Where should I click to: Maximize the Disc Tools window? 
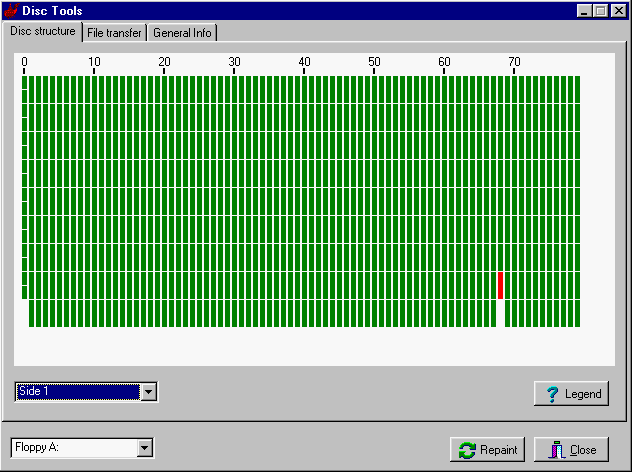(x=601, y=11)
